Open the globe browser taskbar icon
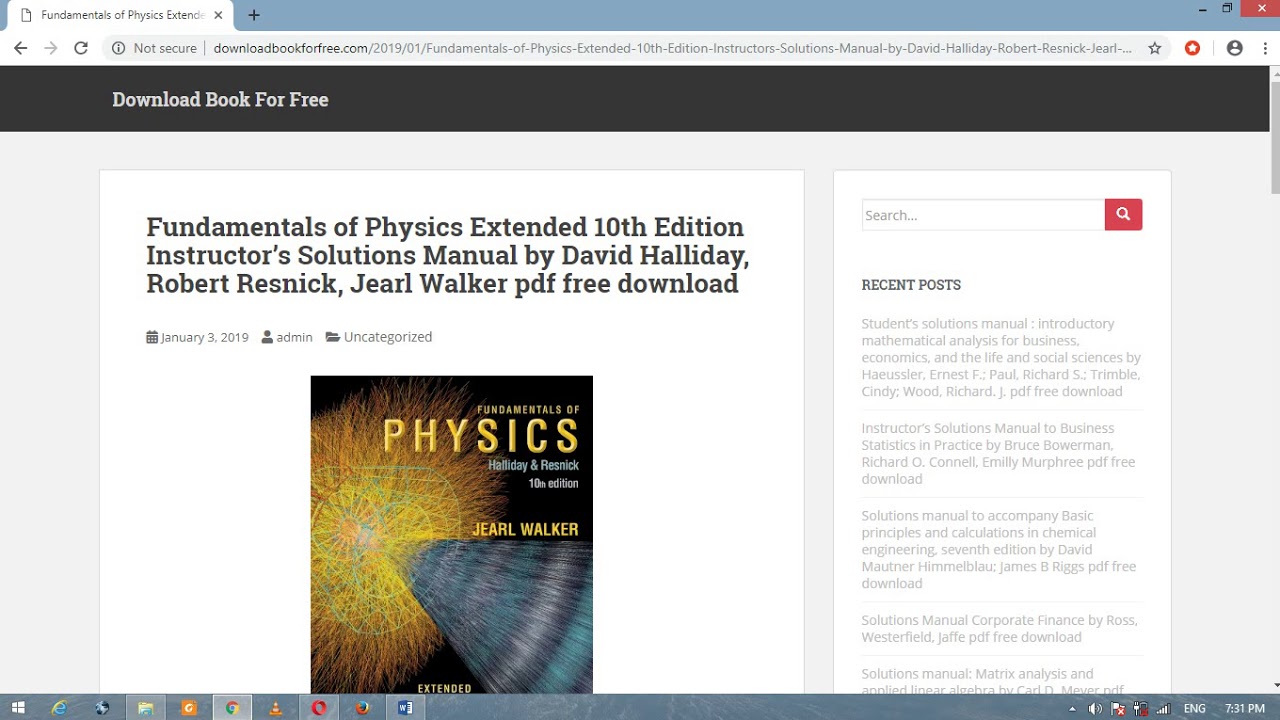Viewport: 1280px width, 720px height. click(102, 708)
